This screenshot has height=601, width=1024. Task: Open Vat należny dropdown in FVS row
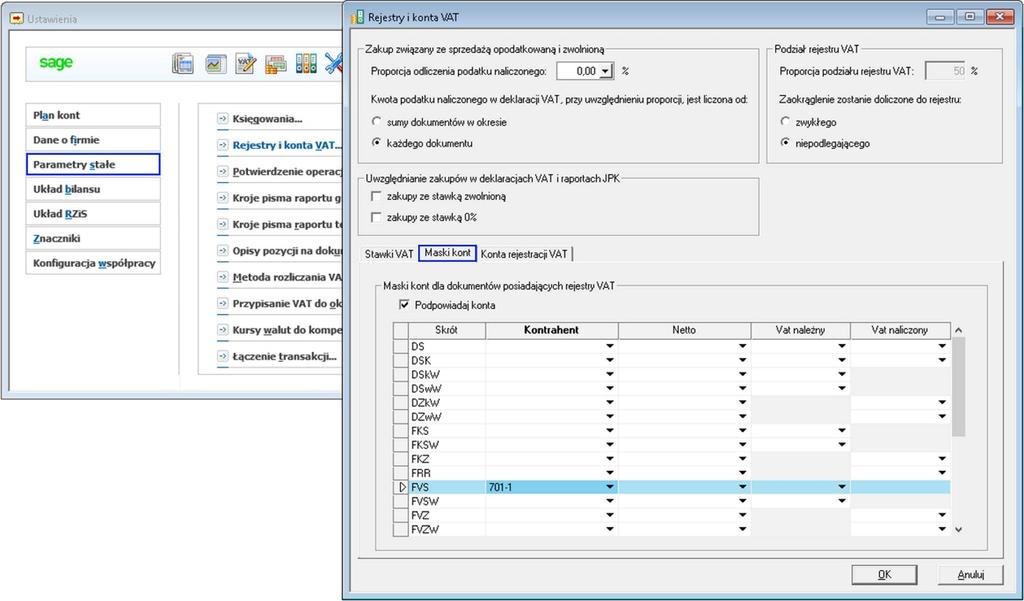click(842, 487)
